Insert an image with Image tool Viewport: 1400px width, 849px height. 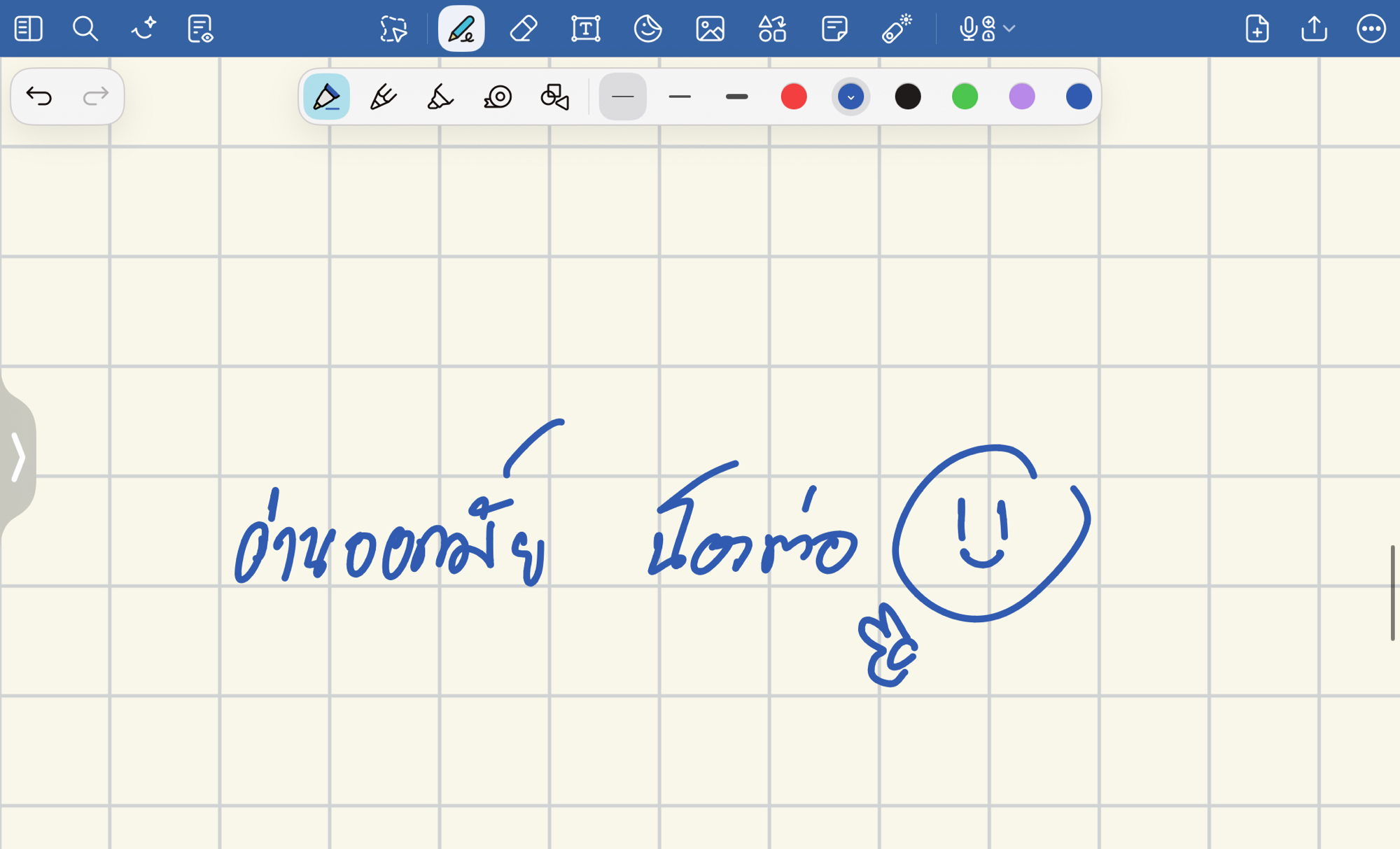point(710,29)
